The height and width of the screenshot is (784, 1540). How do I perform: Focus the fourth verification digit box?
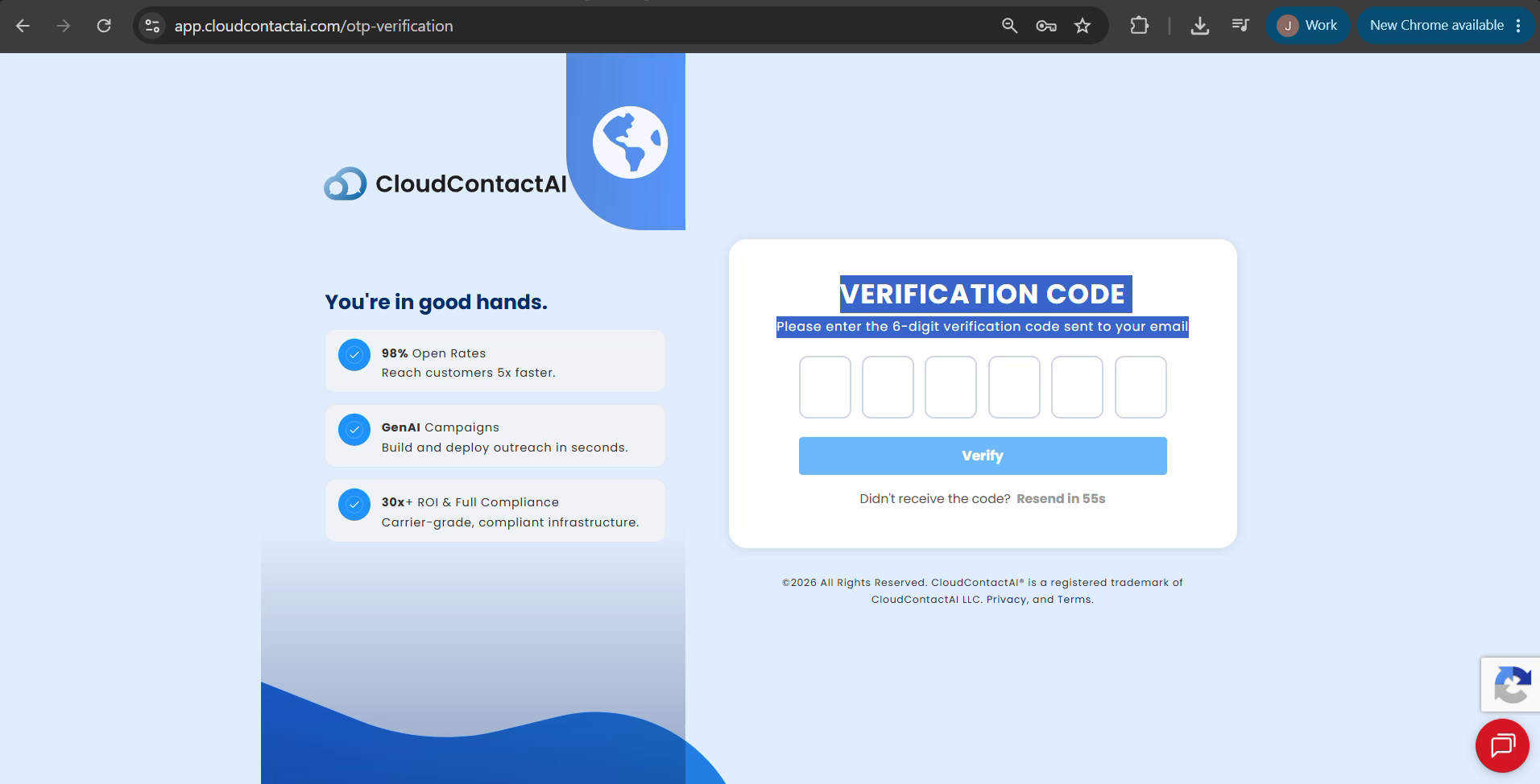pos(1014,387)
